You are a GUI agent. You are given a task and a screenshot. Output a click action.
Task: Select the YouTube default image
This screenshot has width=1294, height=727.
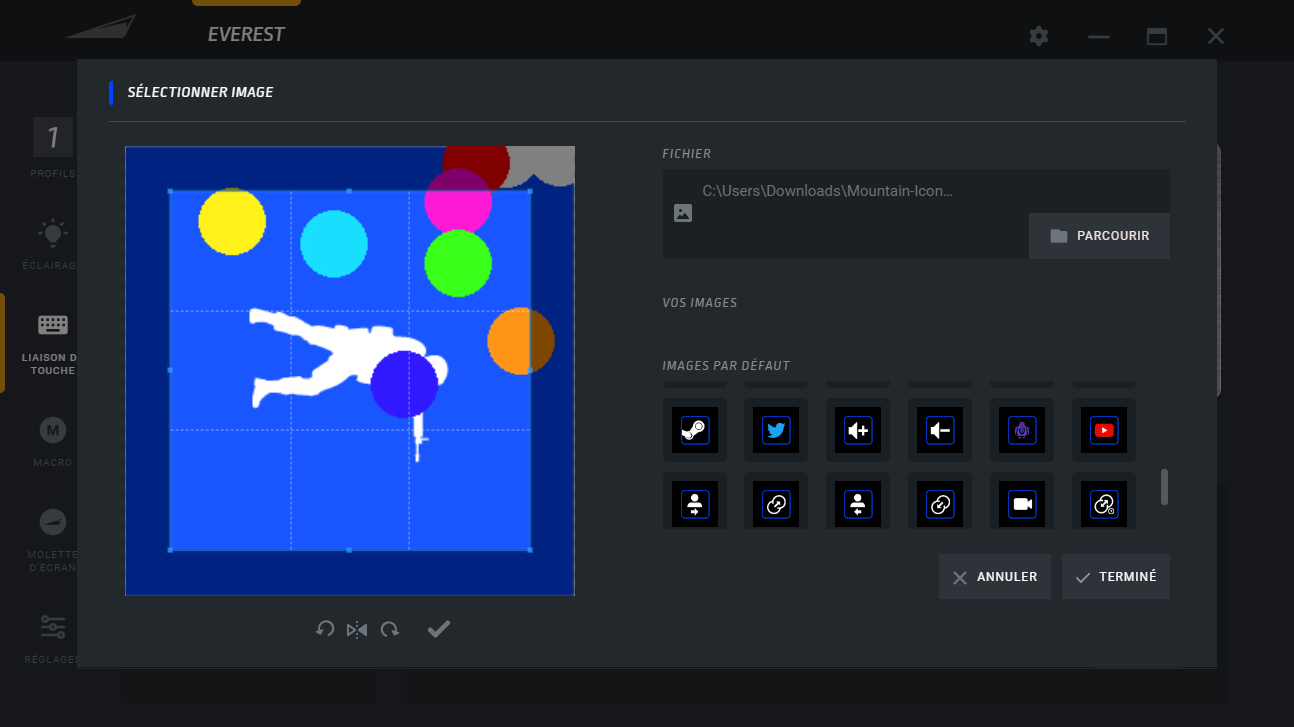pos(1104,431)
